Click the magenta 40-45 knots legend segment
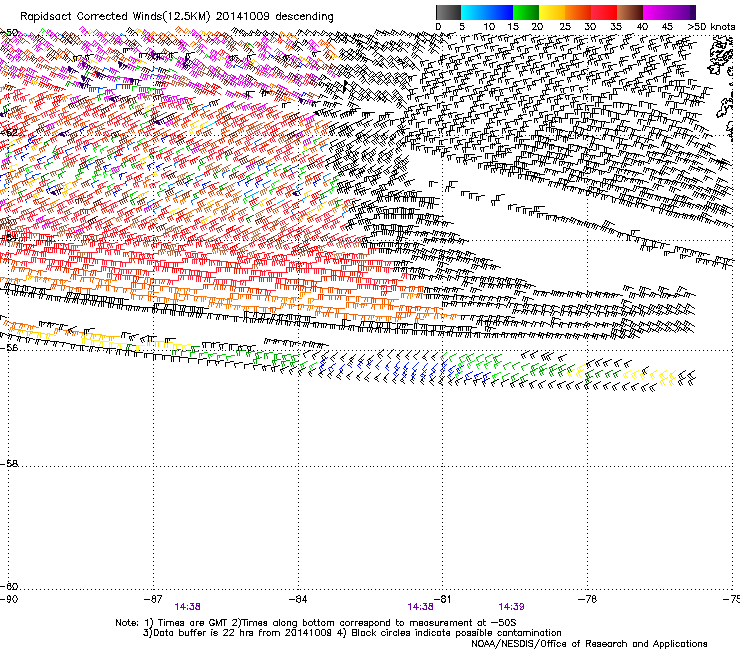The width and height of the screenshot is (740, 650). [656, 12]
